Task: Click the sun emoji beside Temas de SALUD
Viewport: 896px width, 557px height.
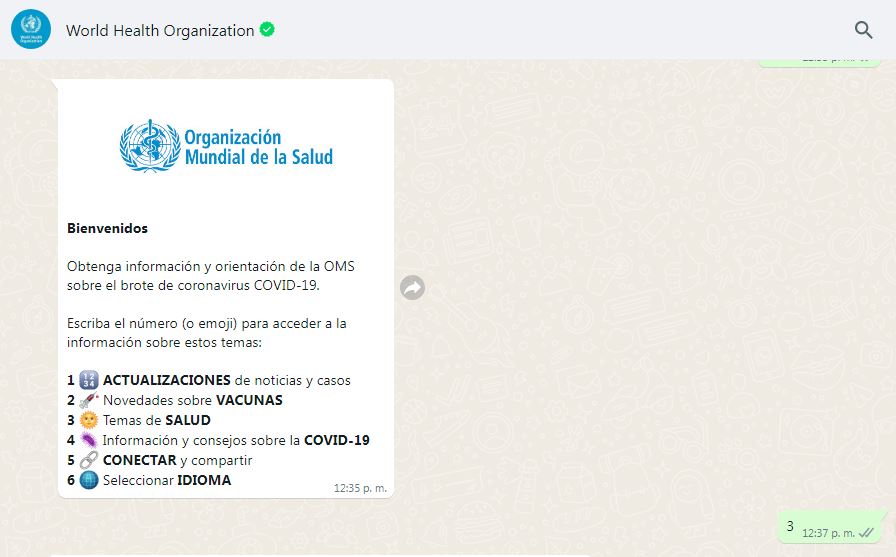Action: point(89,420)
